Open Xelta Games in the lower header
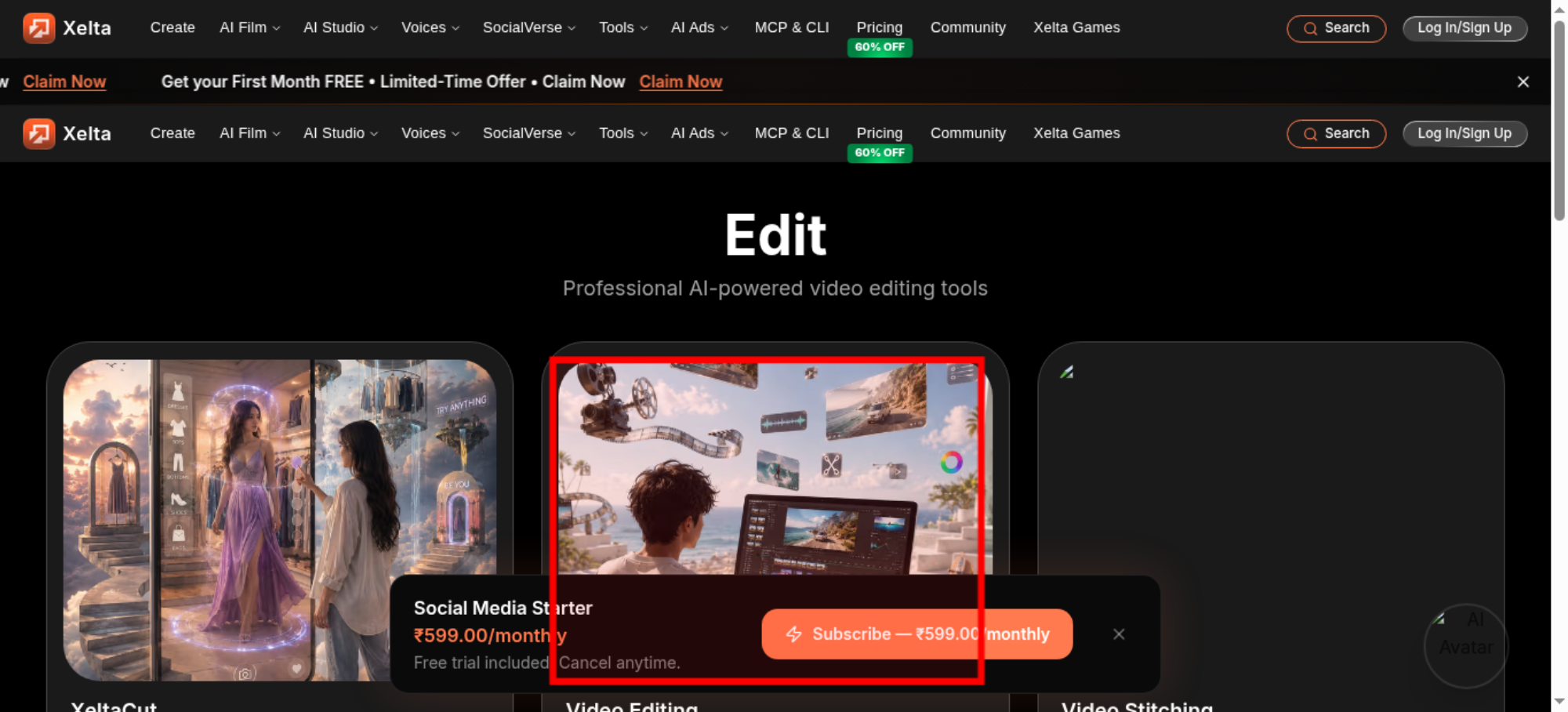Screen dimensions: 1568x712 pyautogui.click(x=1076, y=133)
